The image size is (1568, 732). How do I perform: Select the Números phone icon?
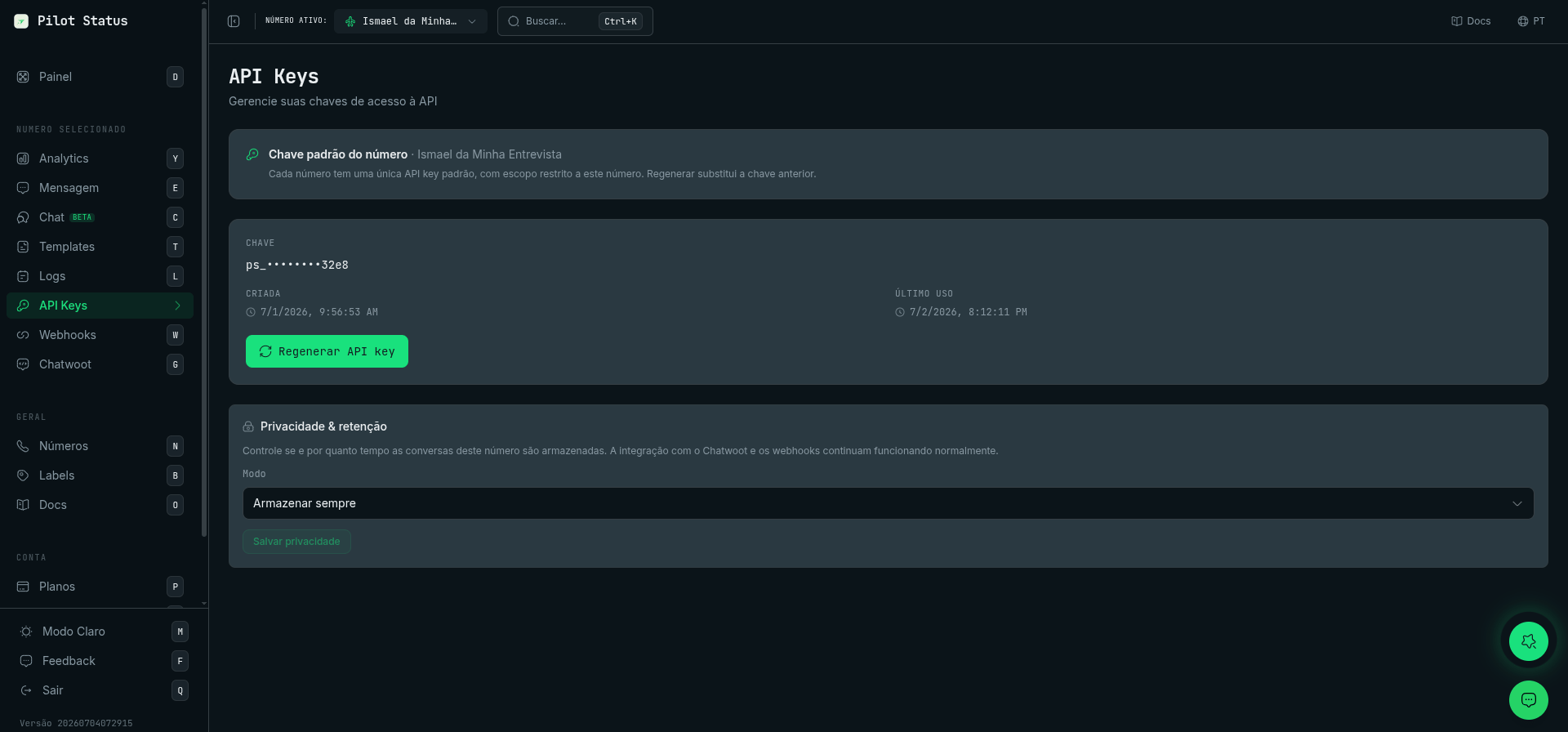pyautogui.click(x=23, y=446)
